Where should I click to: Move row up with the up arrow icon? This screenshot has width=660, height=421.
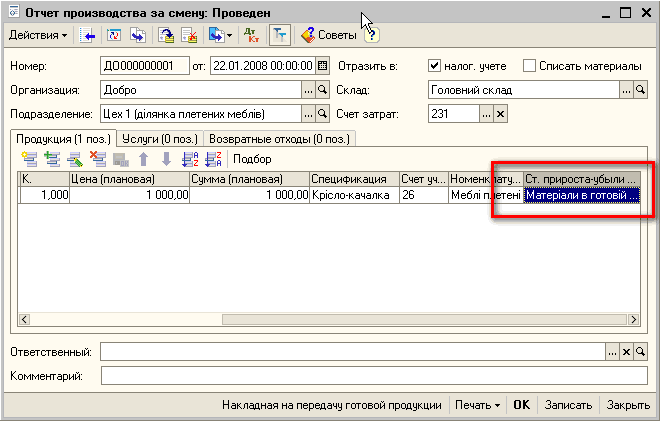144,159
